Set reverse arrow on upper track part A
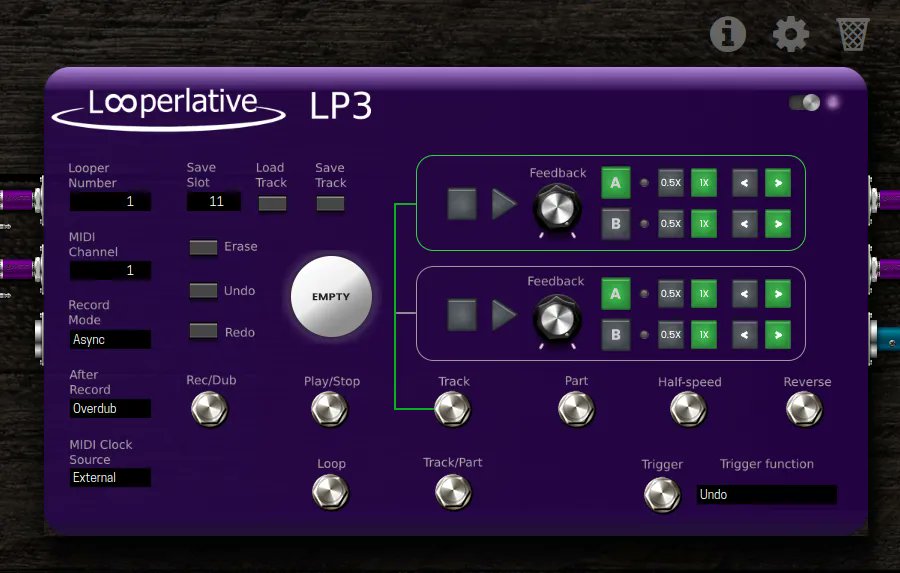 click(x=744, y=183)
